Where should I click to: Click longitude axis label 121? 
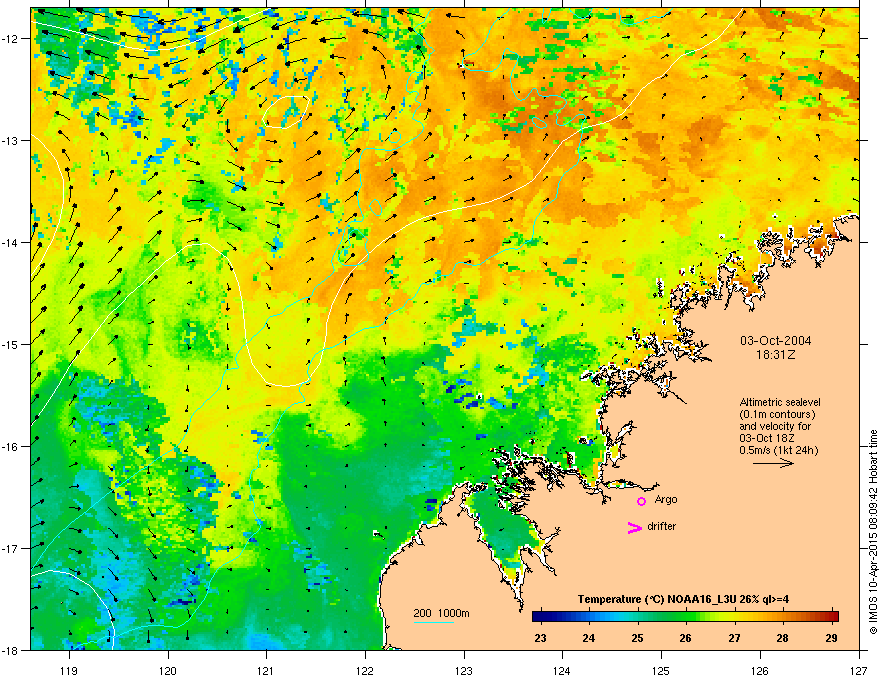coord(266,670)
